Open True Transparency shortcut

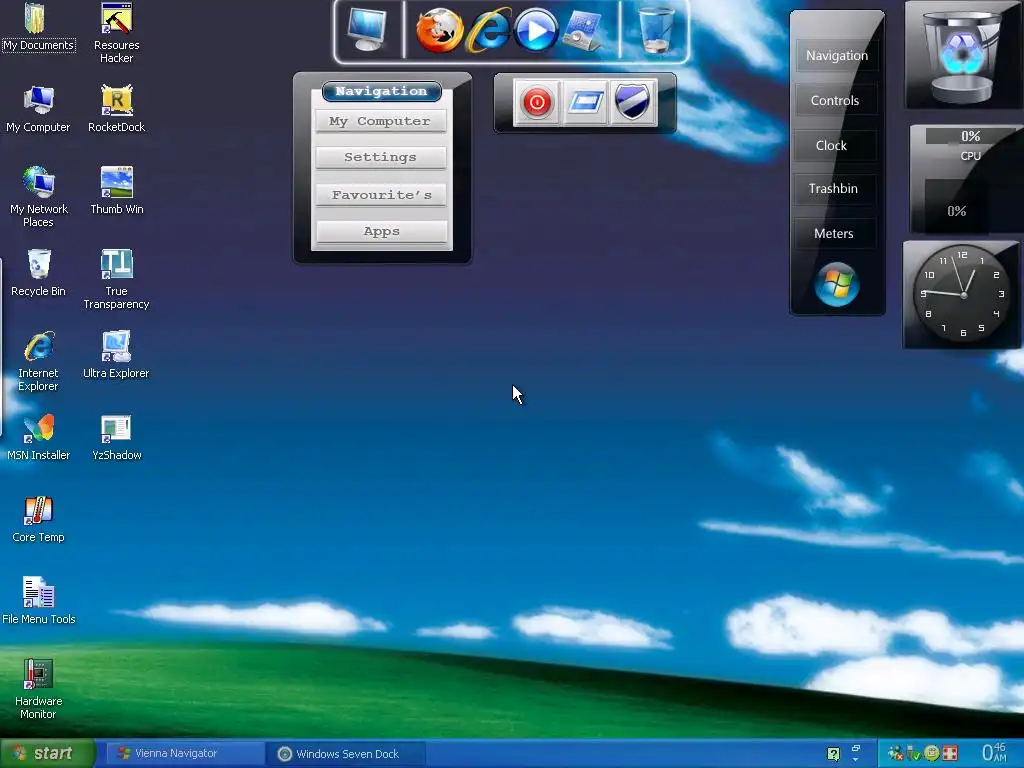116,279
